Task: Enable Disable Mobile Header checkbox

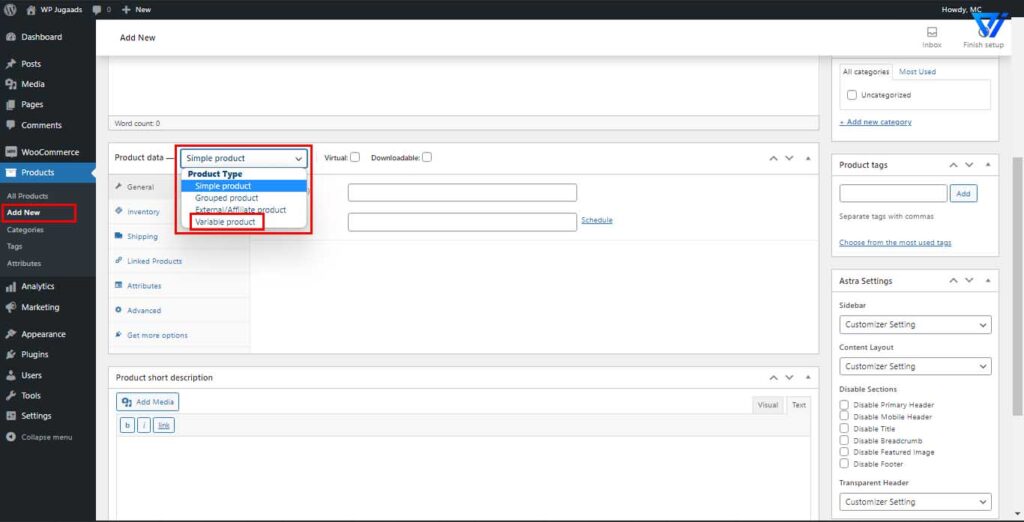Action: click(844, 416)
